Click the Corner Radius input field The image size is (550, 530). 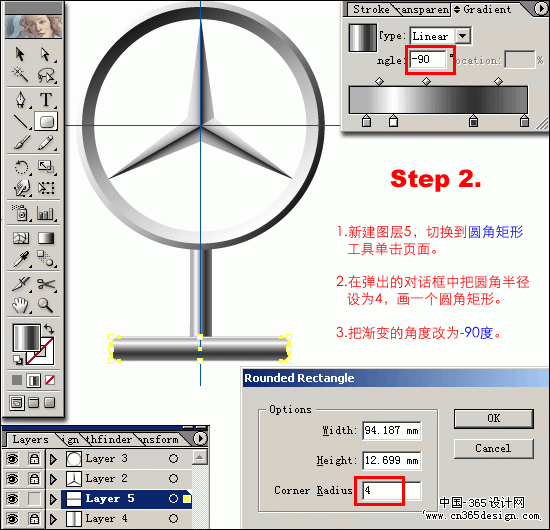(x=391, y=490)
